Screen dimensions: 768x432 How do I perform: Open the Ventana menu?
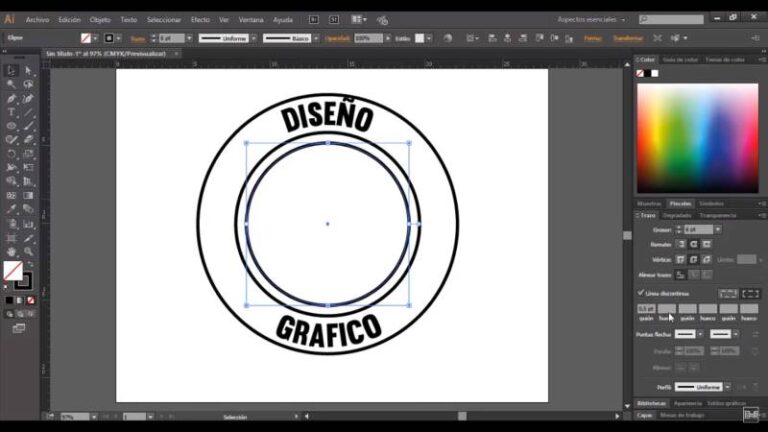click(251, 20)
